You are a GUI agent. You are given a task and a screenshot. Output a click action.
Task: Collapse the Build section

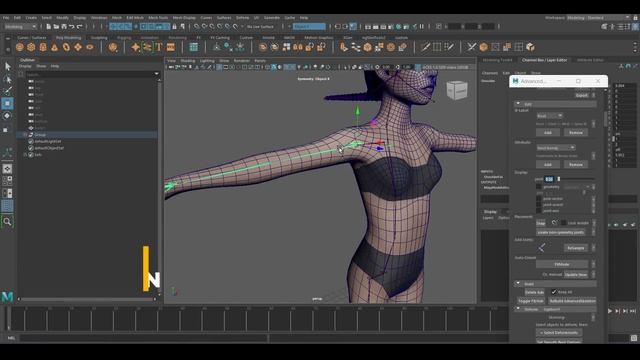coord(518,283)
